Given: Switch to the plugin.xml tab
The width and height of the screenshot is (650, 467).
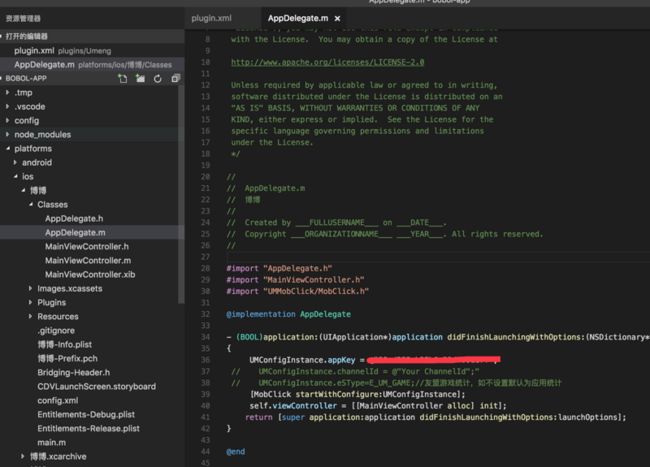Looking at the screenshot, I should tap(211, 18).
